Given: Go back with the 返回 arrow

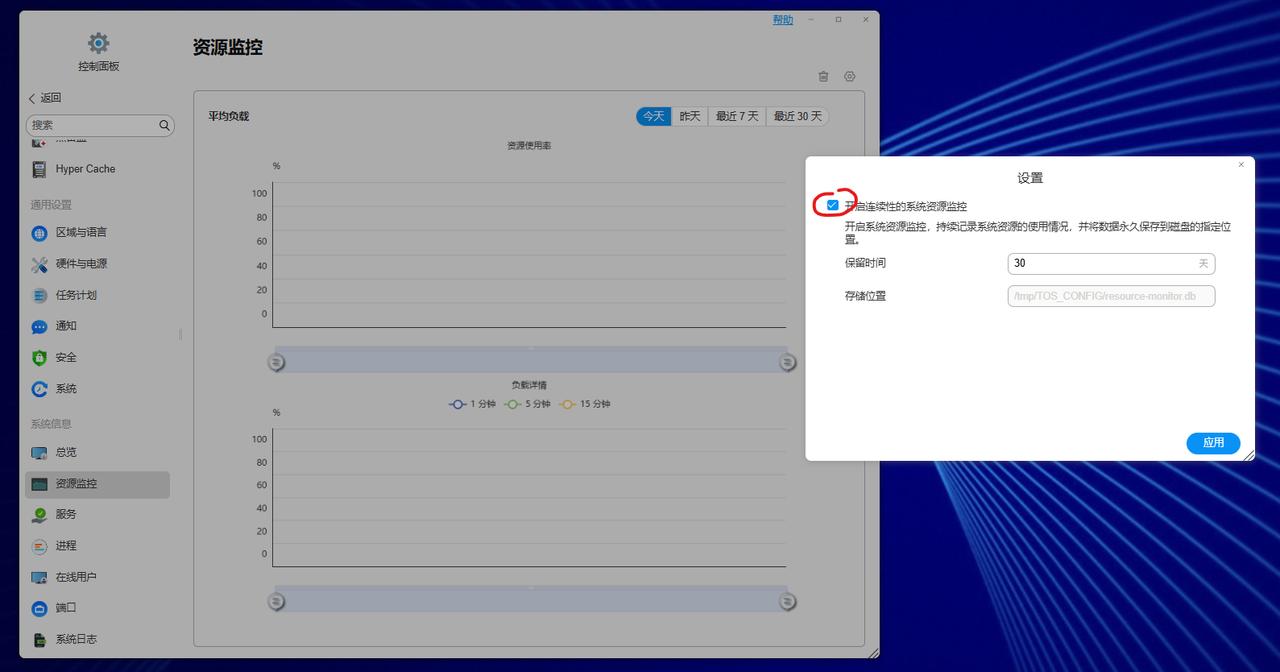Looking at the screenshot, I should 45,98.
